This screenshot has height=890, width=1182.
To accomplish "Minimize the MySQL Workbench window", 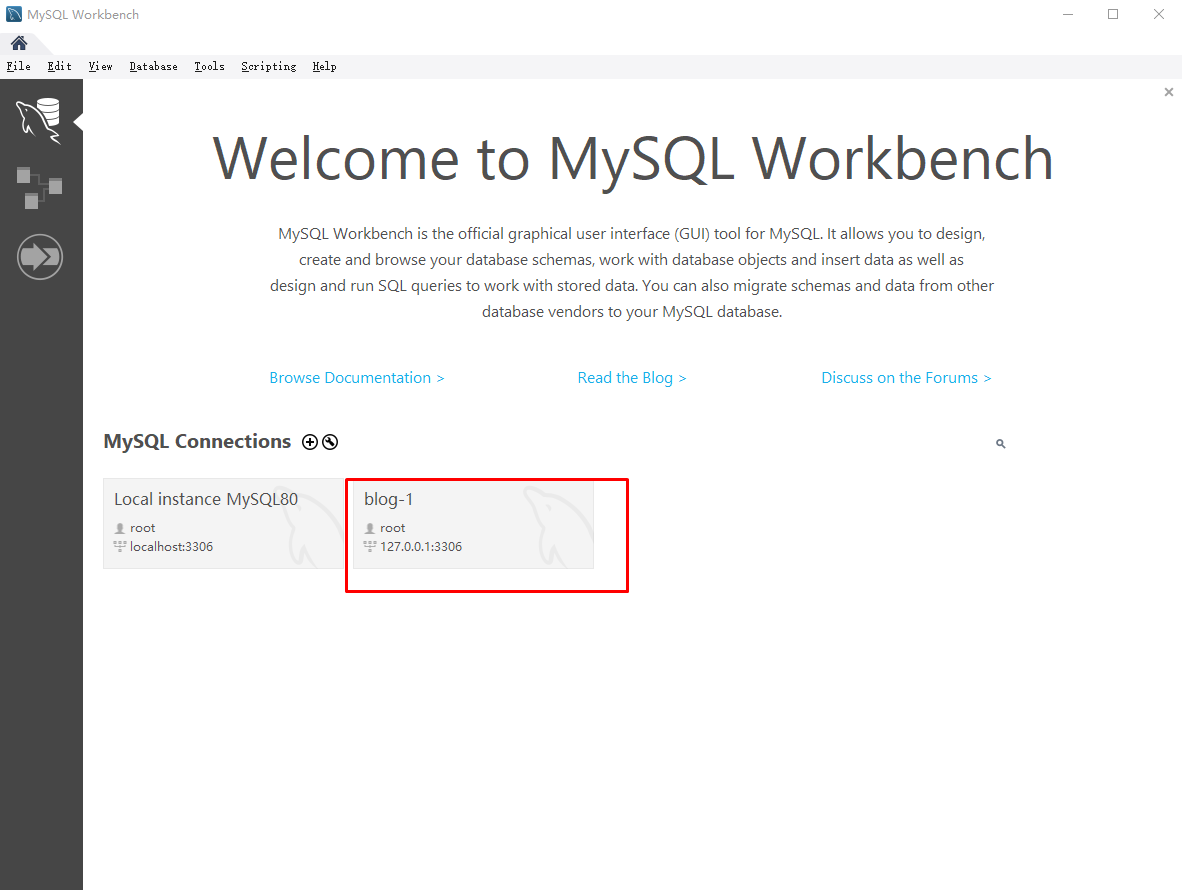I will point(1067,14).
